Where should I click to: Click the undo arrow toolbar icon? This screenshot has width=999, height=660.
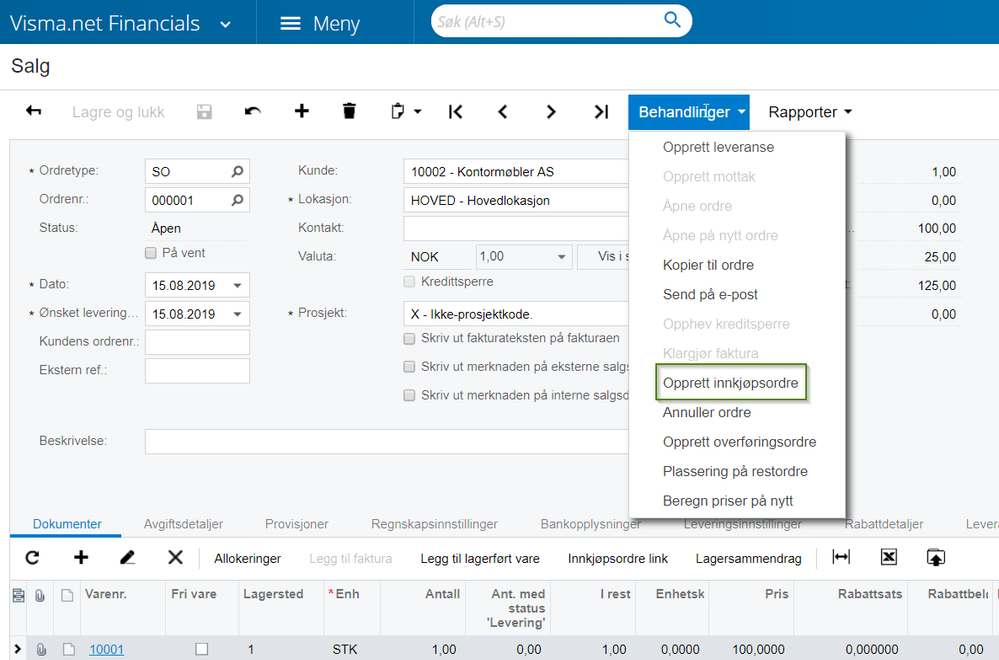[x=253, y=111]
